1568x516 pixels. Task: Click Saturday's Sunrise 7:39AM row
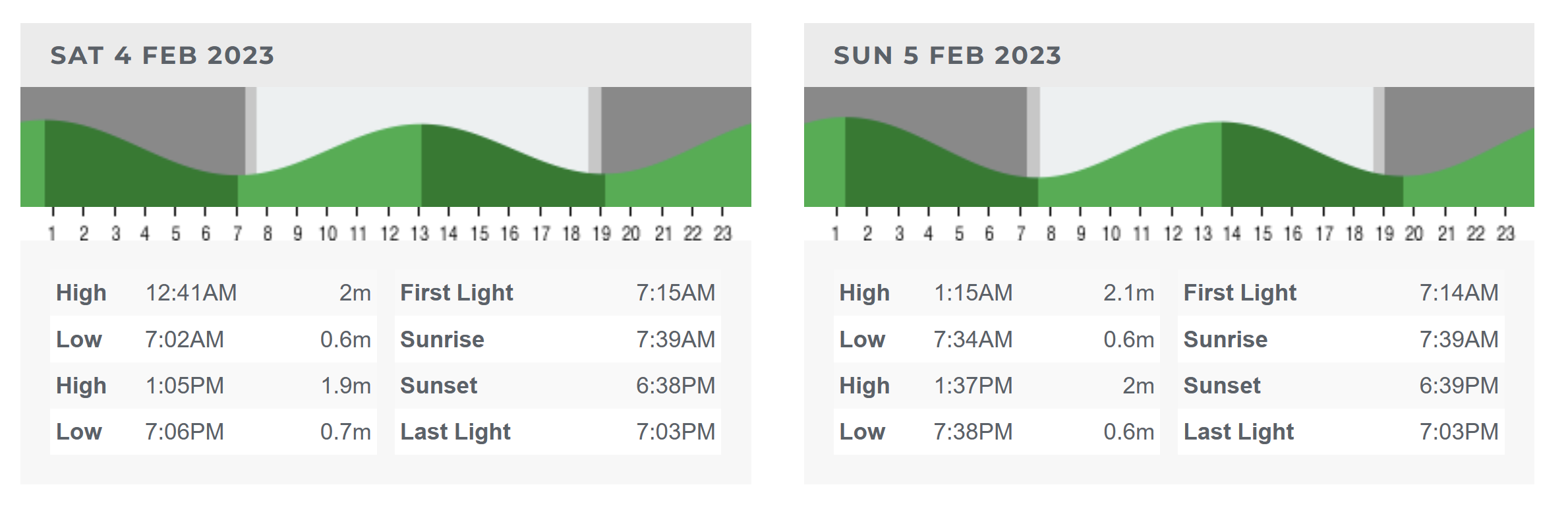558,339
